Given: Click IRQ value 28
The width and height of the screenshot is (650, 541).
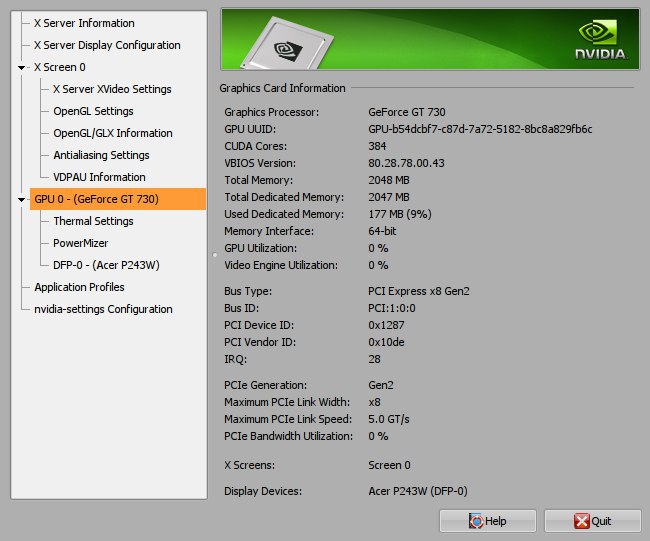Looking at the screenshot, I should click(x=374, y=359).
